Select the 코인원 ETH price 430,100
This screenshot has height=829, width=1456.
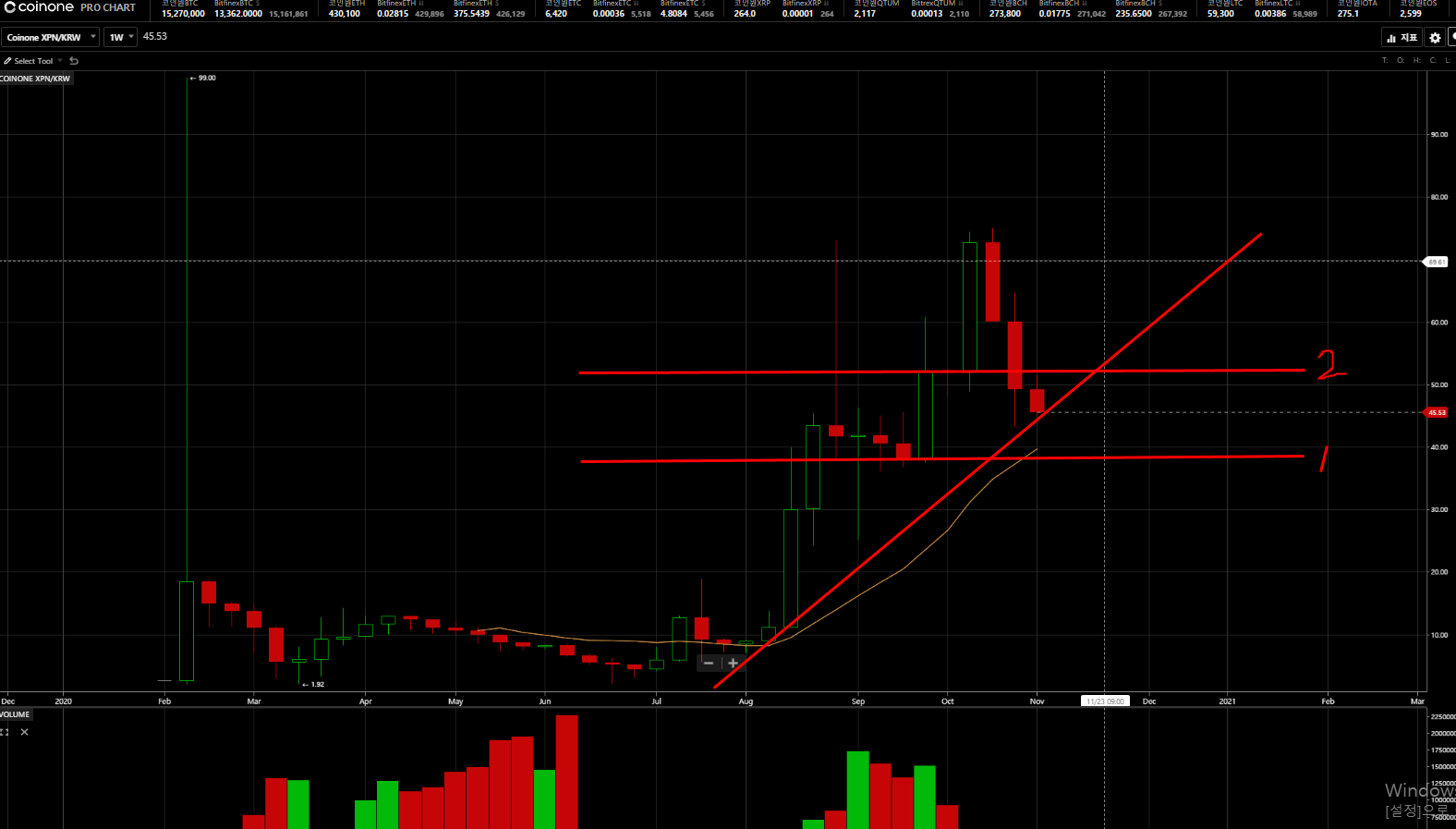point(345,14)
